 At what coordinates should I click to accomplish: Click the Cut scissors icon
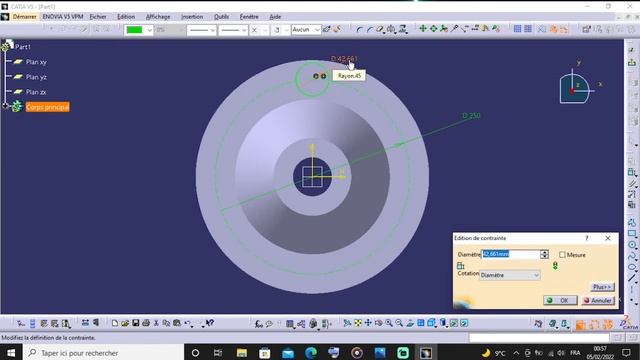click(x=156, y=323)
